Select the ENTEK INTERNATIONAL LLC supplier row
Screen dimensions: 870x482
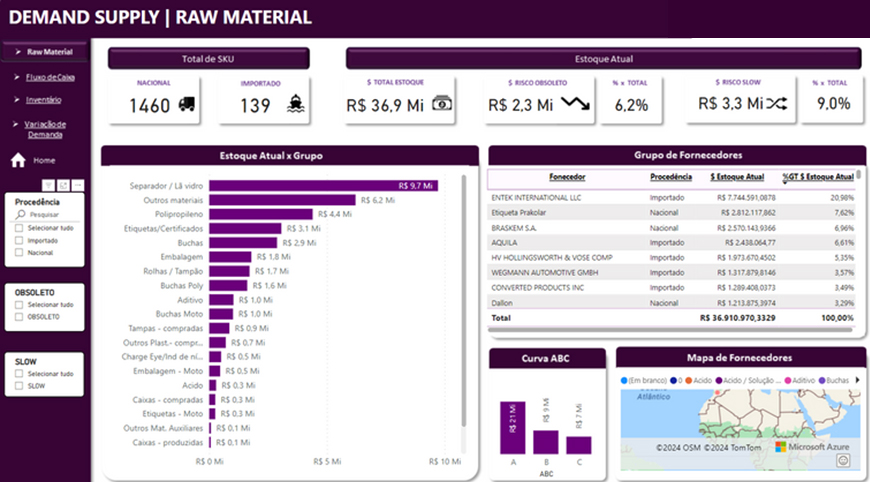pos(536,197)
